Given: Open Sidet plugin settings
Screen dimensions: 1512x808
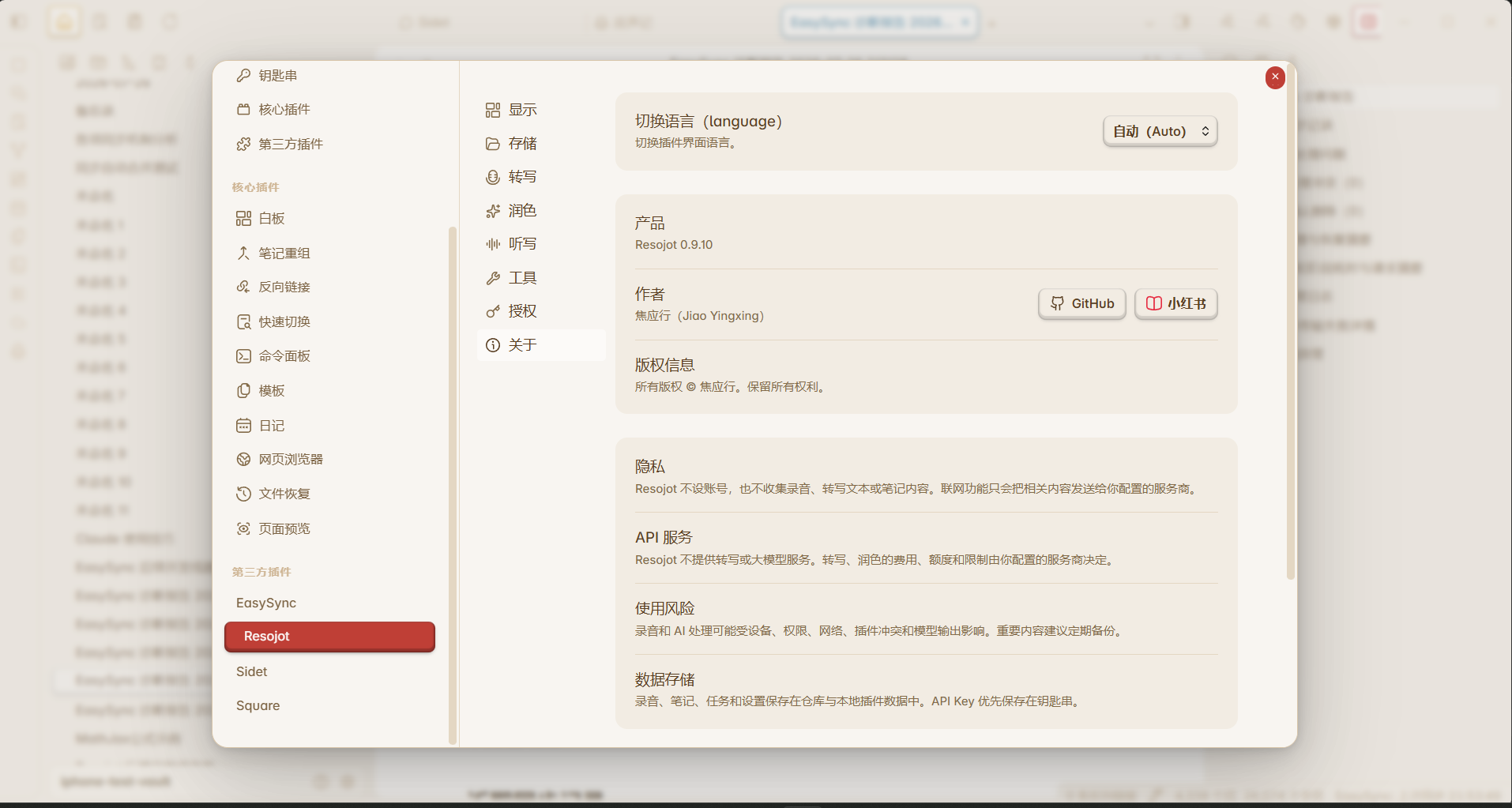Looking at the screenshot, I should pos(329,671).
